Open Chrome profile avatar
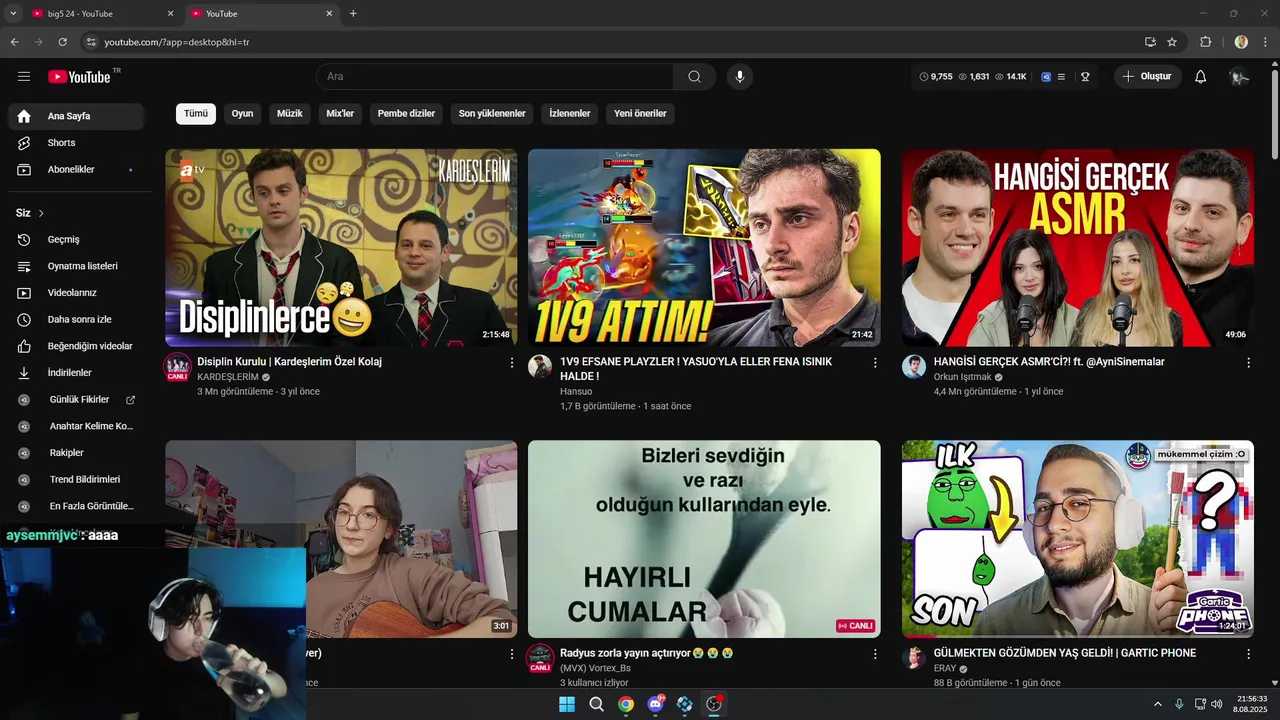 (1241, 42)
